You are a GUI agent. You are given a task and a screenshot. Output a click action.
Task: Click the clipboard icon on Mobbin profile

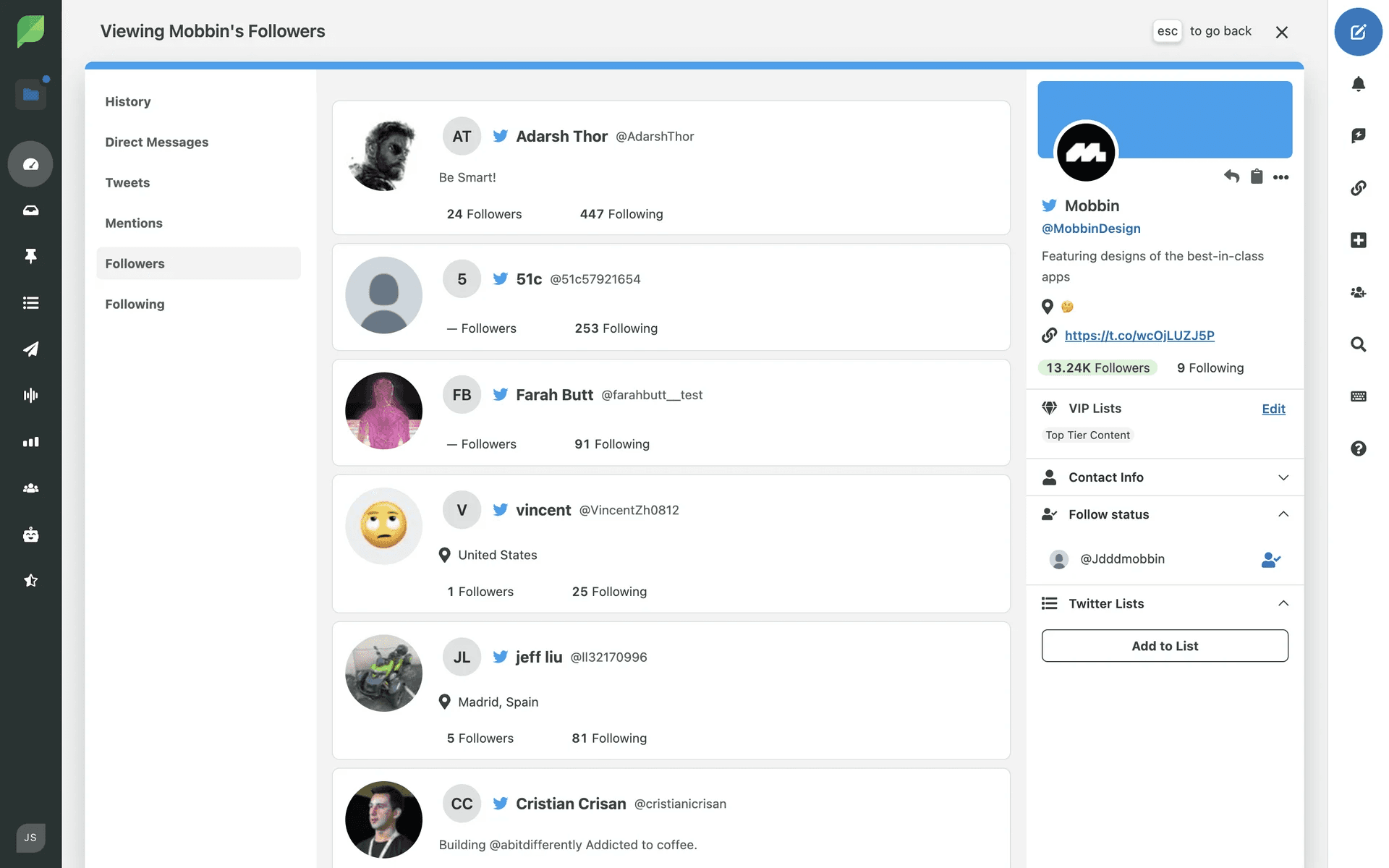pos(1257,176)
